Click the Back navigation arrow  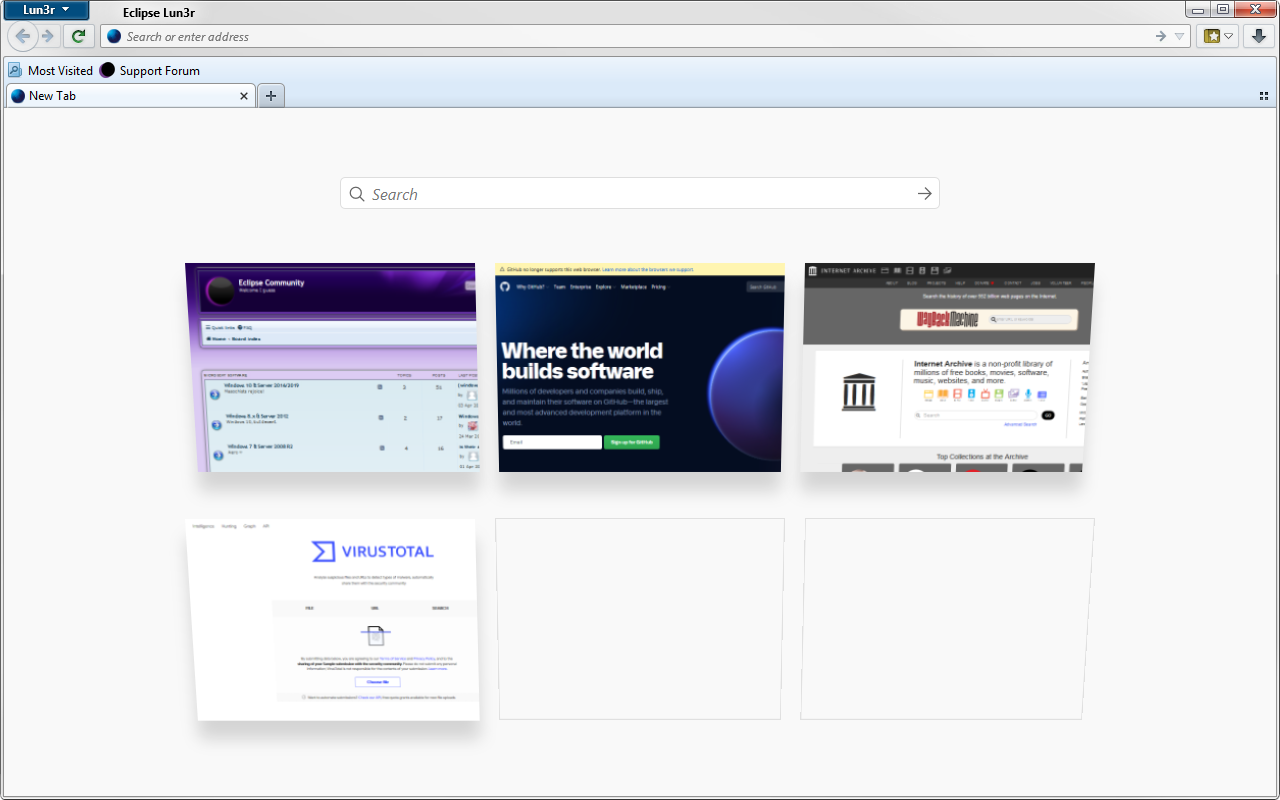pos(23,36)
